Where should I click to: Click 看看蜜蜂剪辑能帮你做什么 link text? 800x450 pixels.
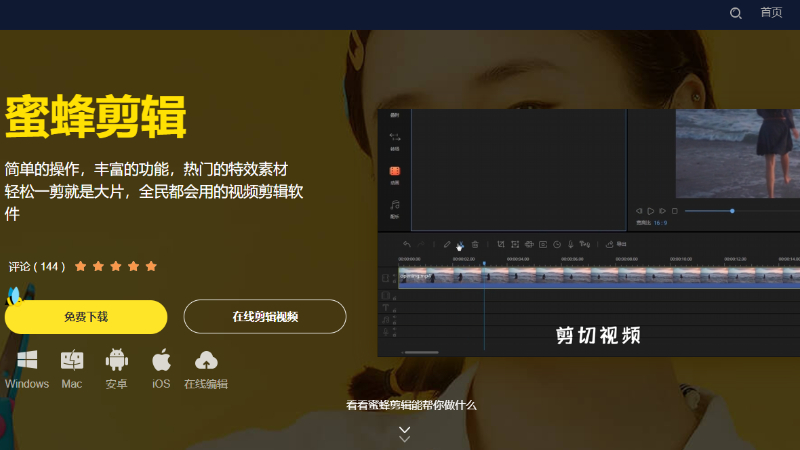(x=411, y=405)
